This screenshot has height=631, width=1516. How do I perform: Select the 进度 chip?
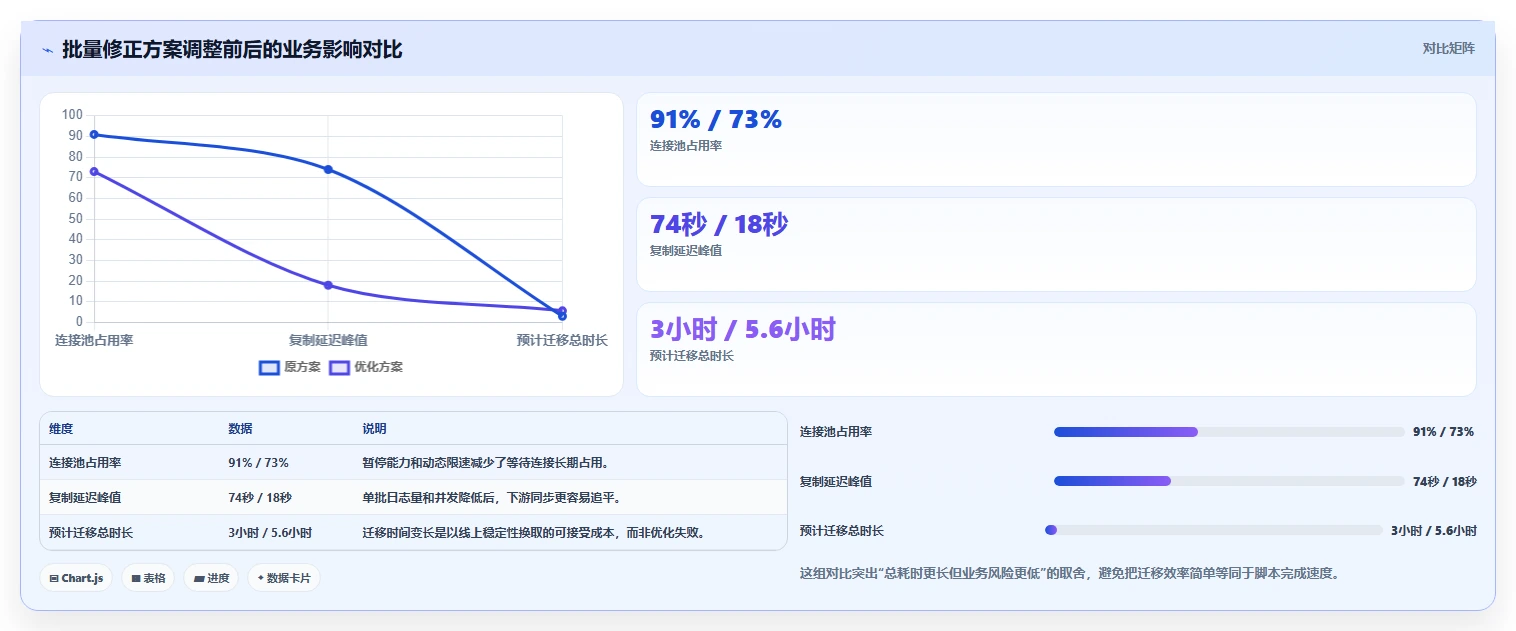(211, 578)
